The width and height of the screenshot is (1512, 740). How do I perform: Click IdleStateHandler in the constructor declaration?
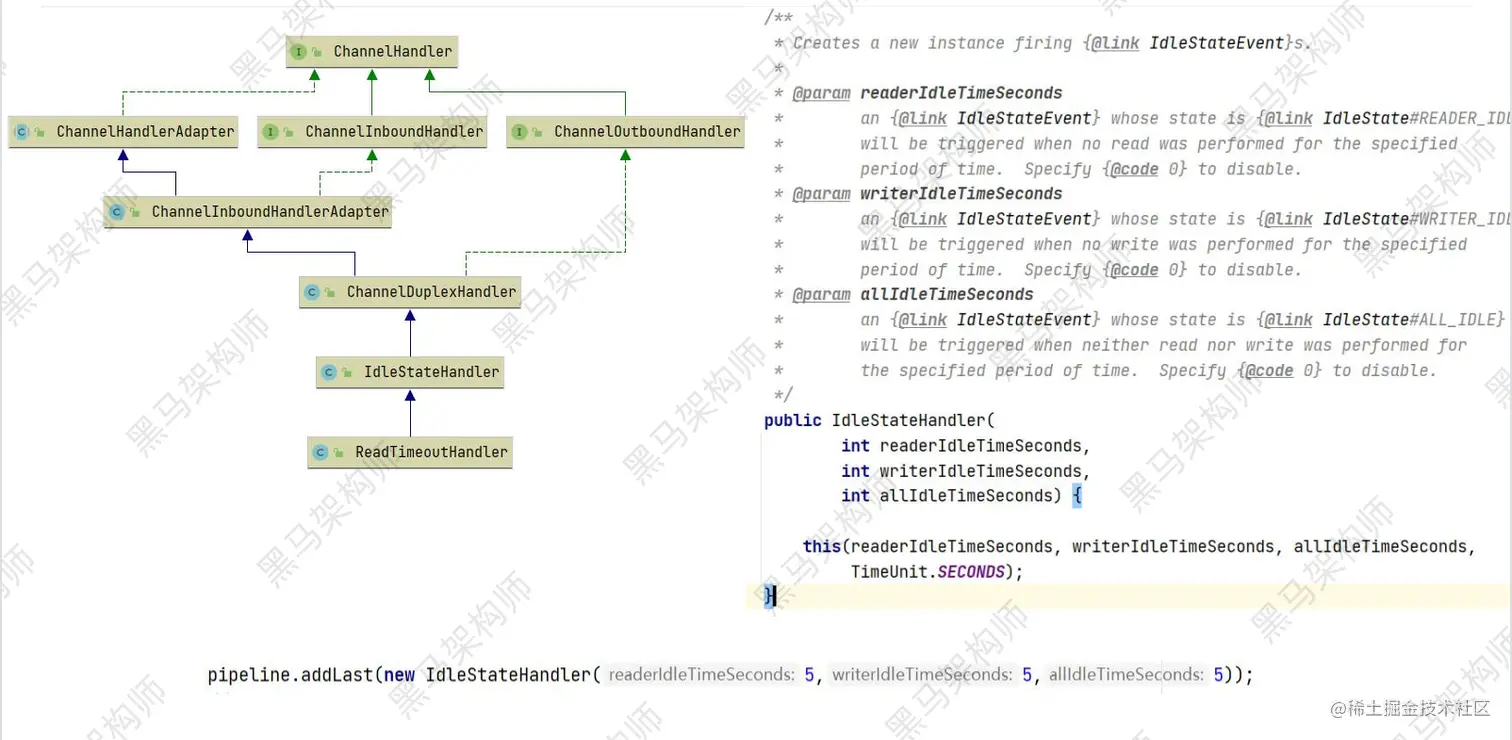[x=908, y=420]
